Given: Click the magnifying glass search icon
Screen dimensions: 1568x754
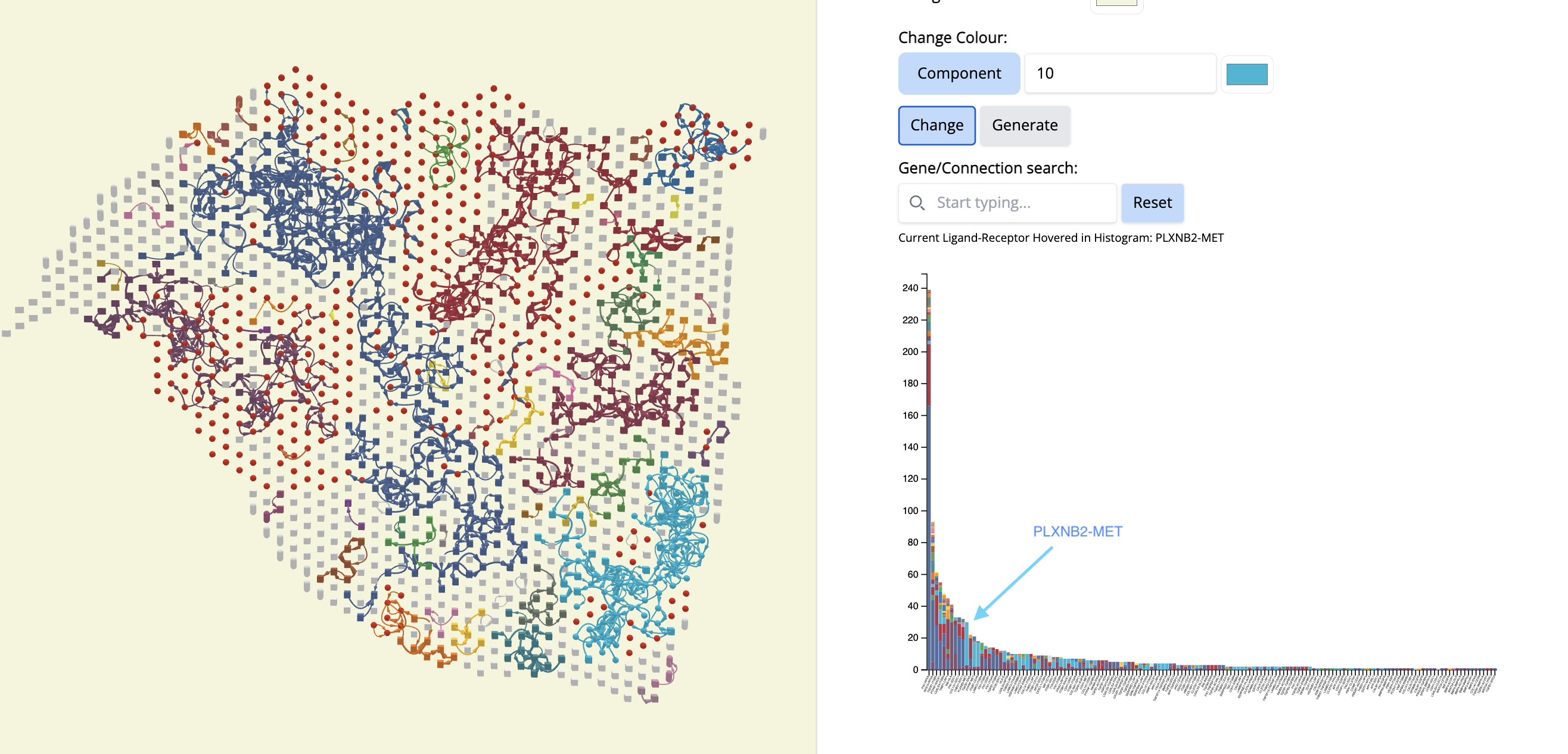Looking at the screenshot, I should [916, 202].
